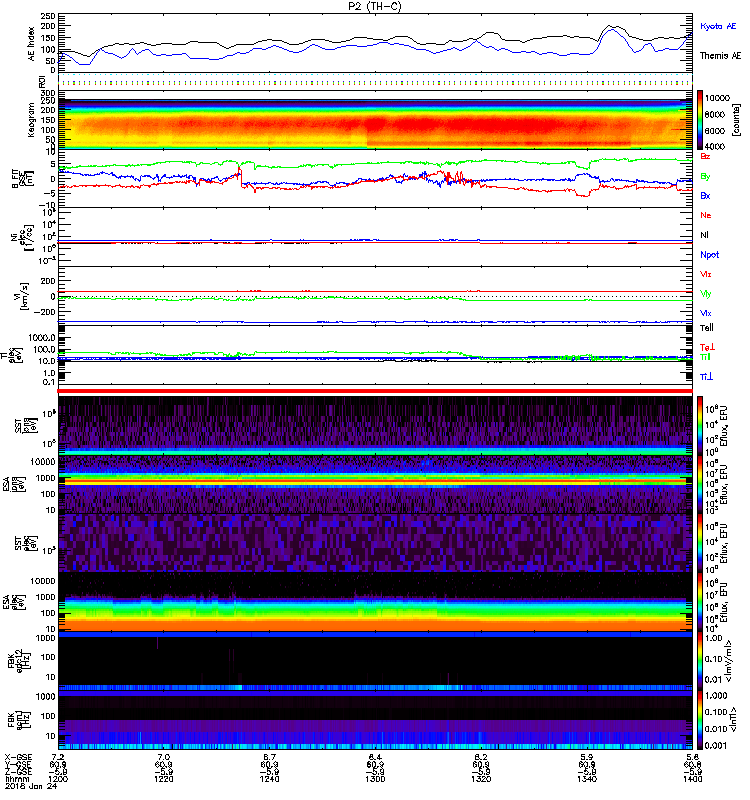
Task: Click the thick red bar above SST panel
Action: pos(375,391)
